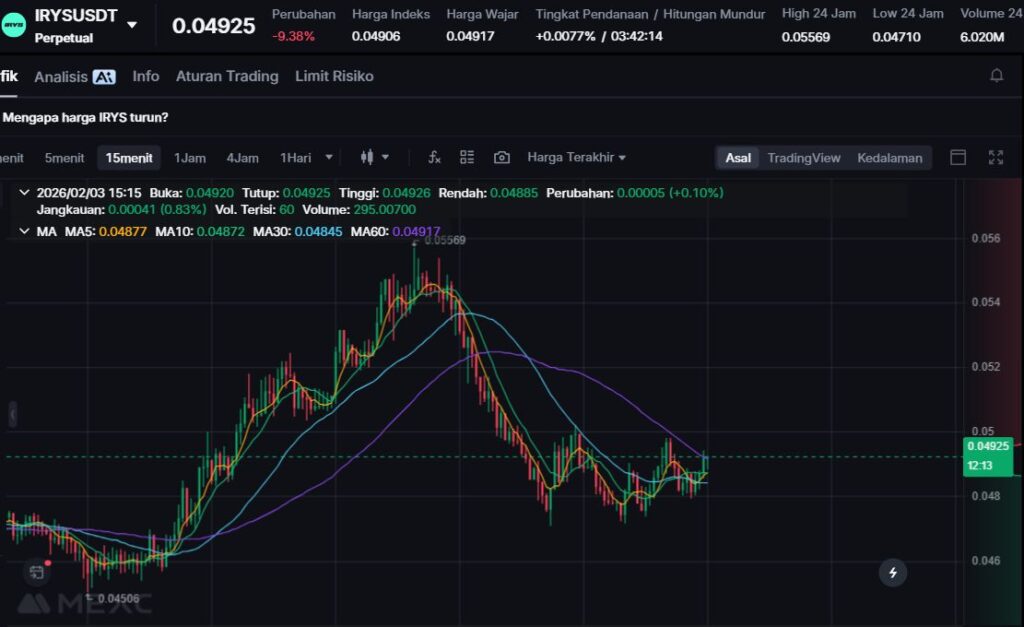
Task: Switch chart mode to TradingView
Action: (x=803, y=158)
